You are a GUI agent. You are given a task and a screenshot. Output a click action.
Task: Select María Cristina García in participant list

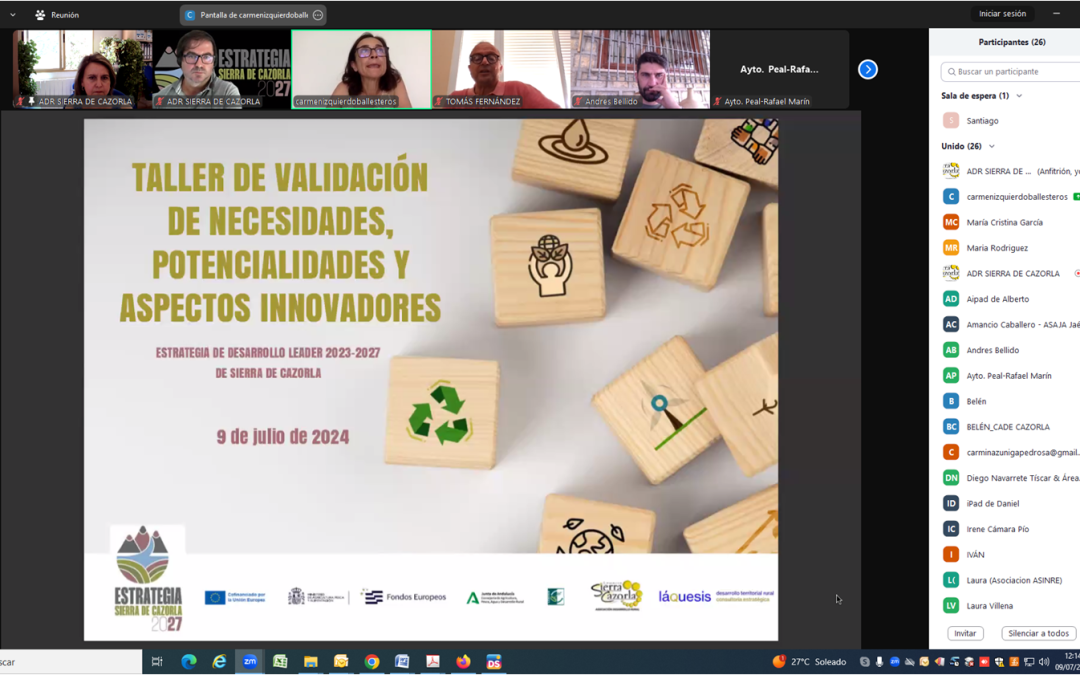click(1004, 222)
